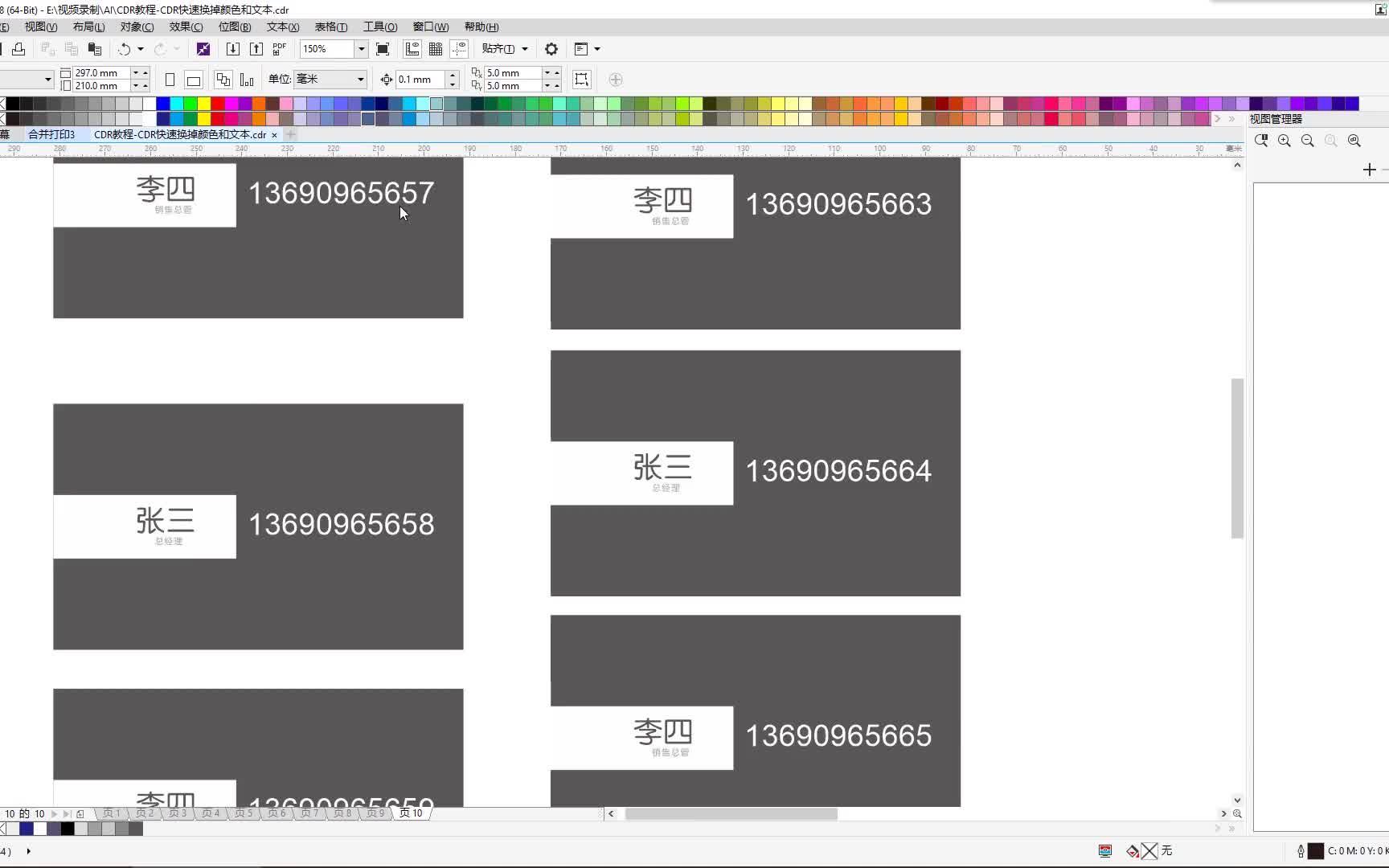Select the yellow swatch in top palette row
This screenshot has height=868, width=1389.
click(204, 104)
